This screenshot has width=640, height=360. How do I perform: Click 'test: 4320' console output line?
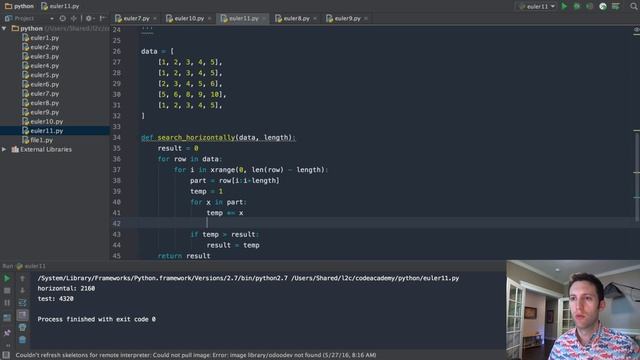click(56, 299)
